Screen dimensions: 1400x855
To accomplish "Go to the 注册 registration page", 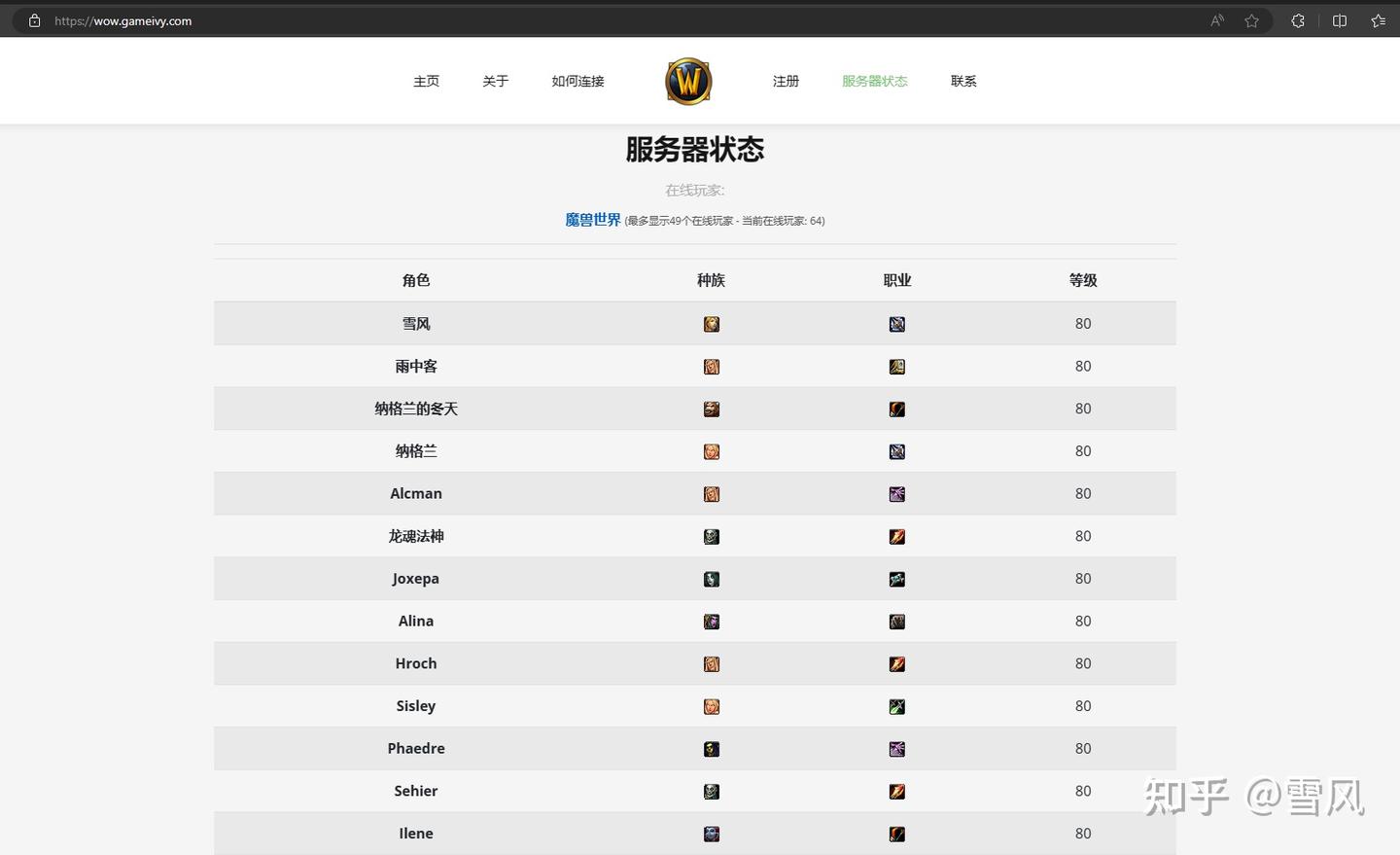I will pyautogui.click(x=786, y=81).
